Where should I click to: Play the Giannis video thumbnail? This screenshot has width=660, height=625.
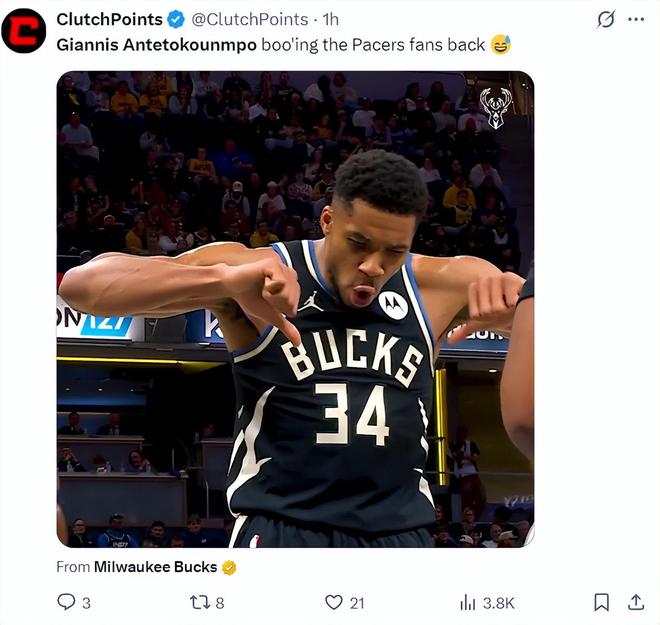tap(295, 309)
